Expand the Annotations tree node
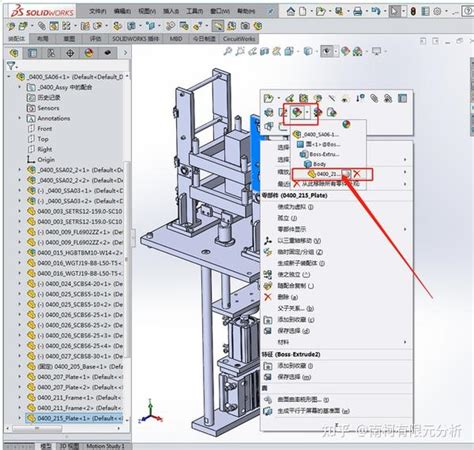The height and width of the screenshot is (450, 474). pos(19,118)
